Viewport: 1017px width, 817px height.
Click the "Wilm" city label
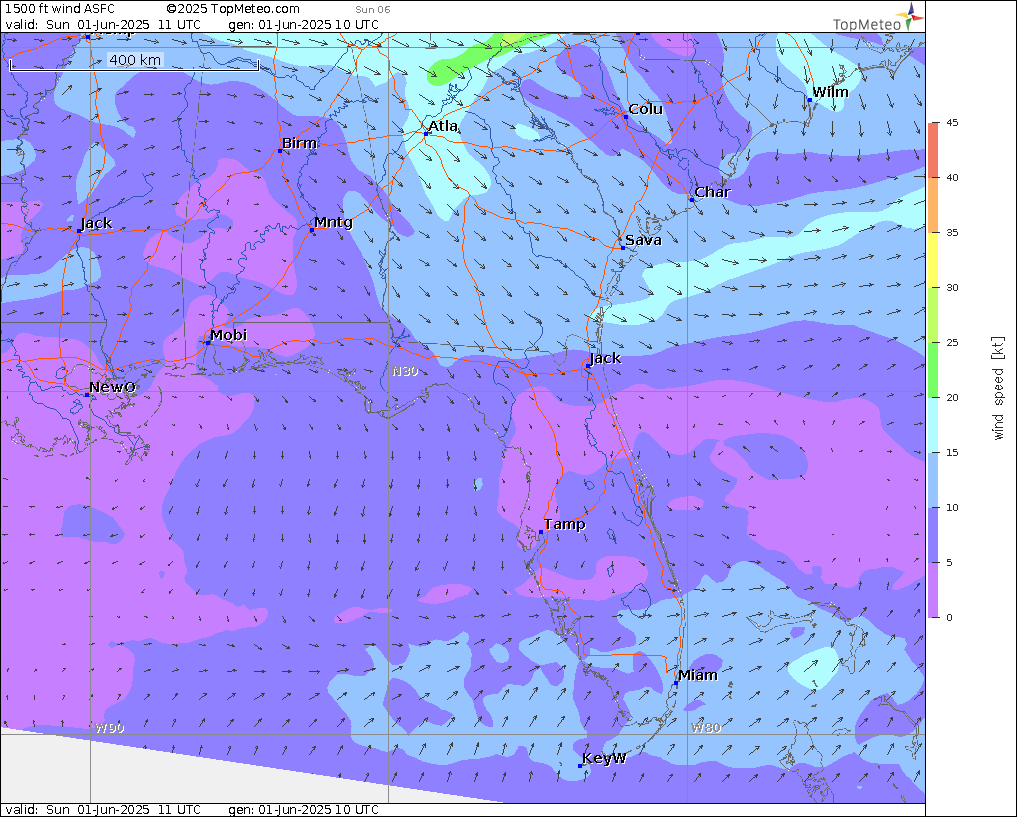[x=830, y=92]
